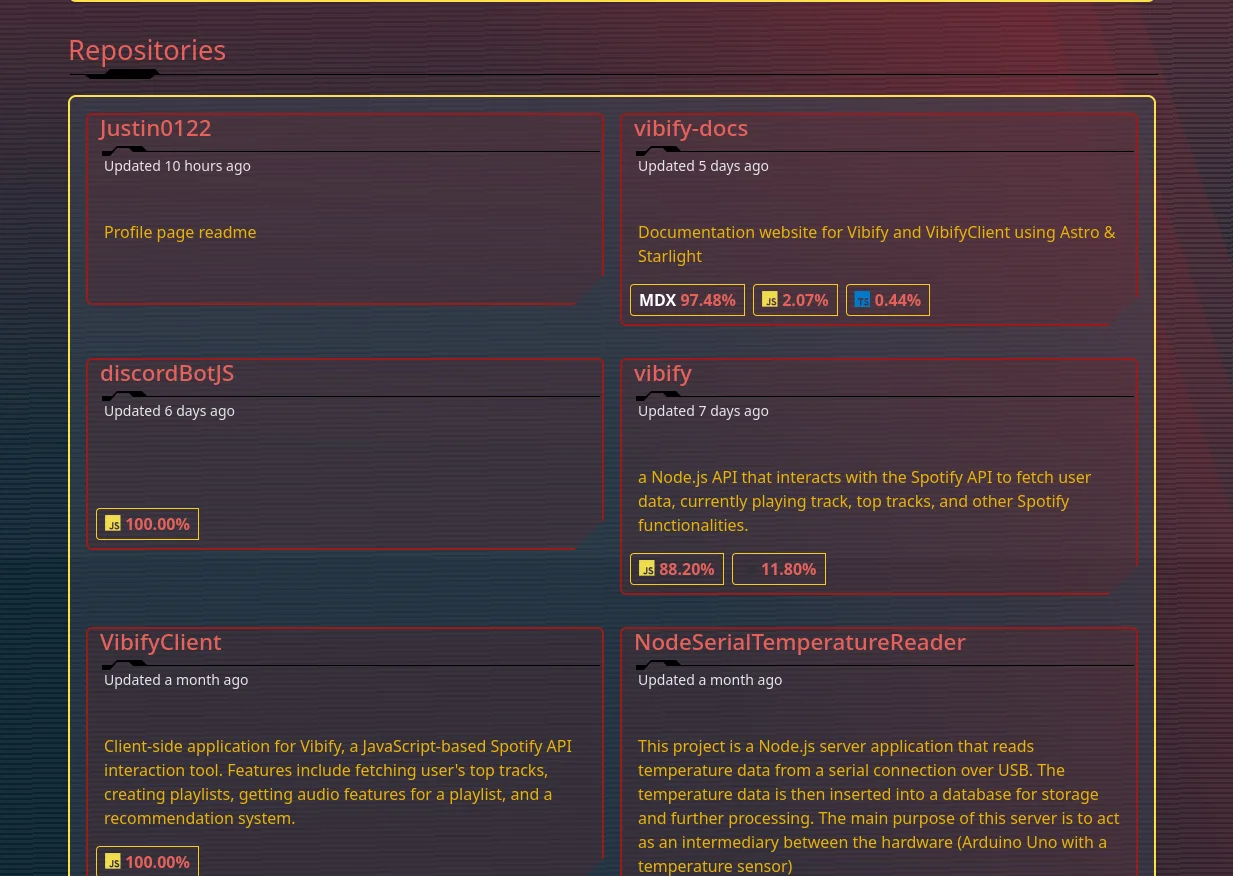Click the JS icon on VibifyClient badge
Screen dimensions: 1233x876
pyautogui.click(x=114, y=862)
